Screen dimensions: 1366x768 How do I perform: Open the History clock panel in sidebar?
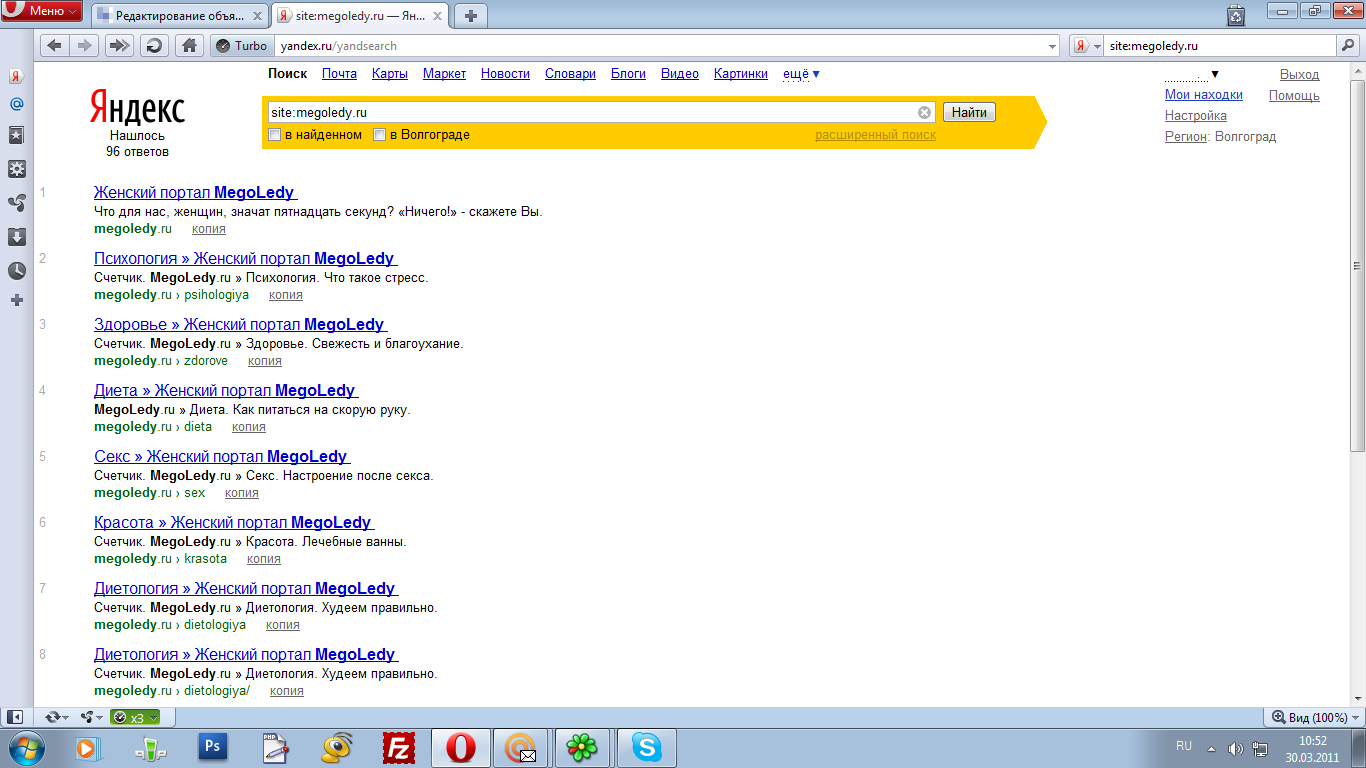(16, 270)
